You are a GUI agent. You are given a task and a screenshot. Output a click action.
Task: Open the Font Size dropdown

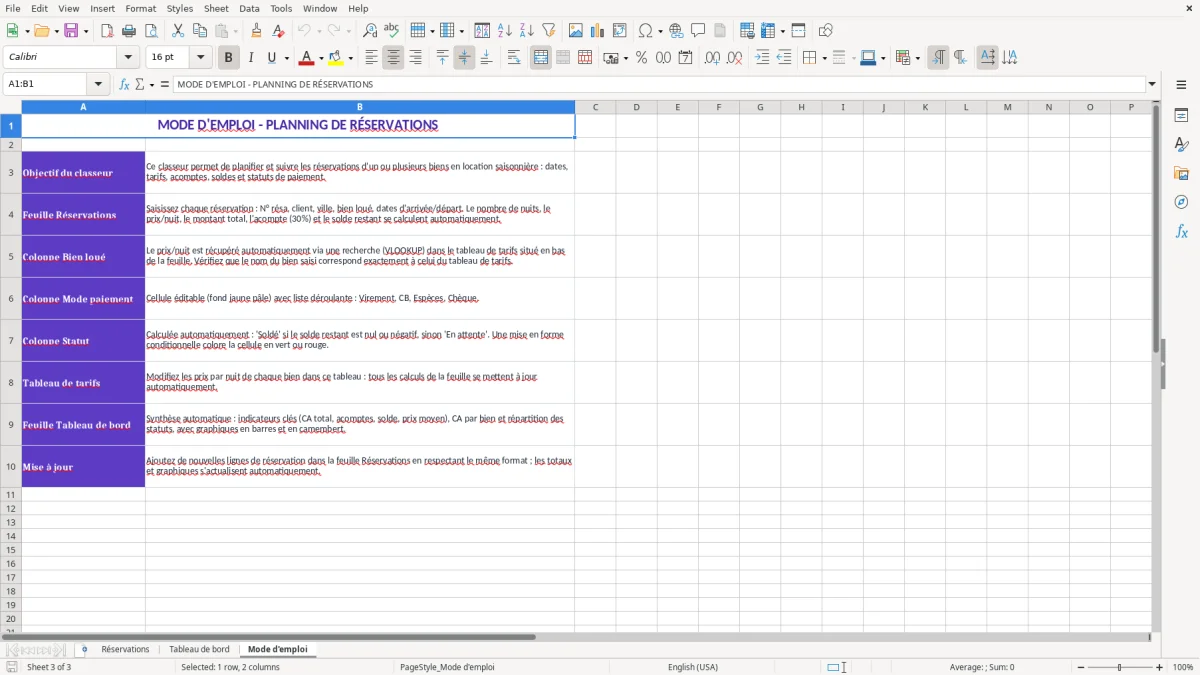[x=200, y=58]
